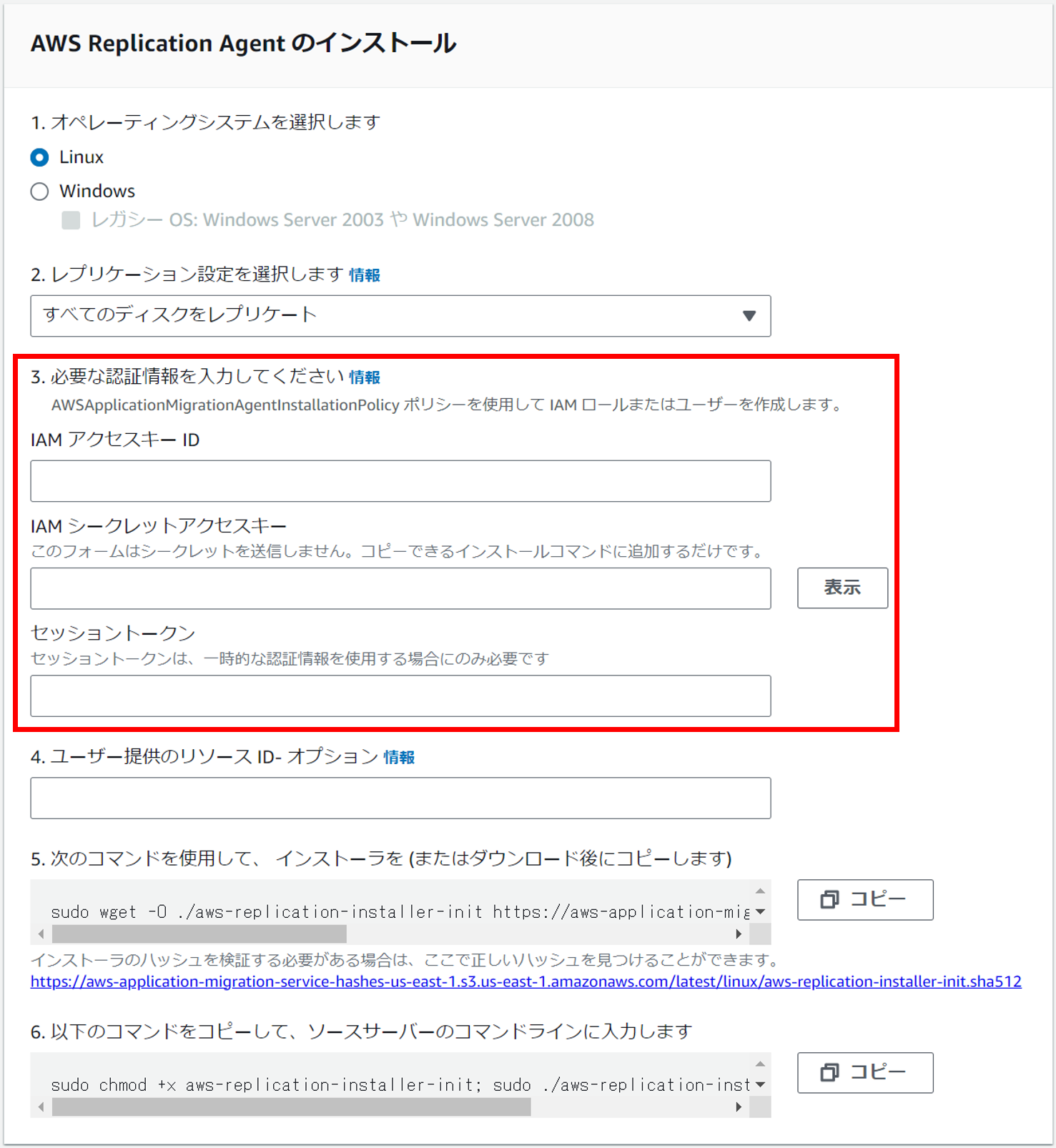
Task: Click down scroll arrow of wget command box
Action: (760, 911)
